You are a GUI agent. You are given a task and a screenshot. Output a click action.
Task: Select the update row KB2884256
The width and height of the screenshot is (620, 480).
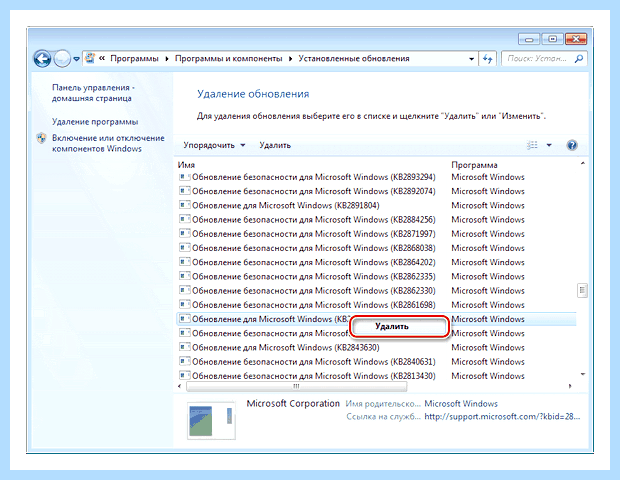pos(376,220)
